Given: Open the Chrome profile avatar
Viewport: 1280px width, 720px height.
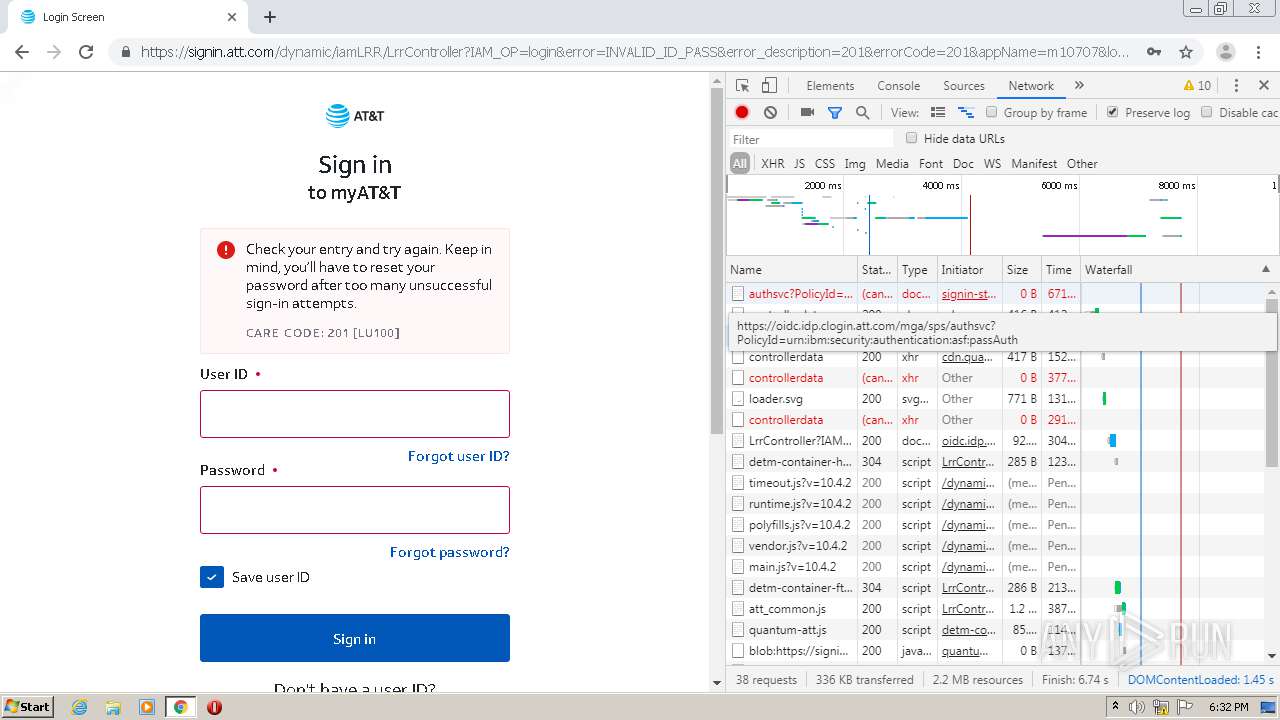Looking at the screenshot, I should 1225,52.
